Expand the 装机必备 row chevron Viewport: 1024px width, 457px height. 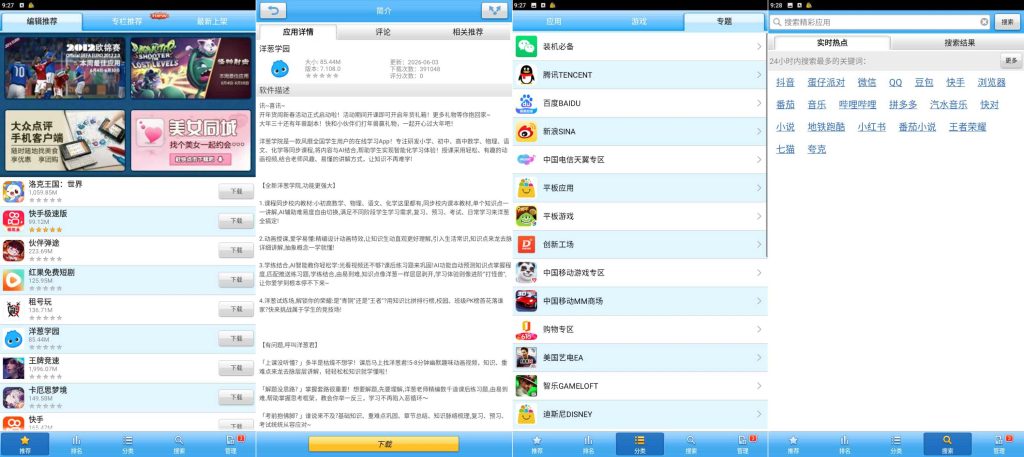[x=759, y=46]
